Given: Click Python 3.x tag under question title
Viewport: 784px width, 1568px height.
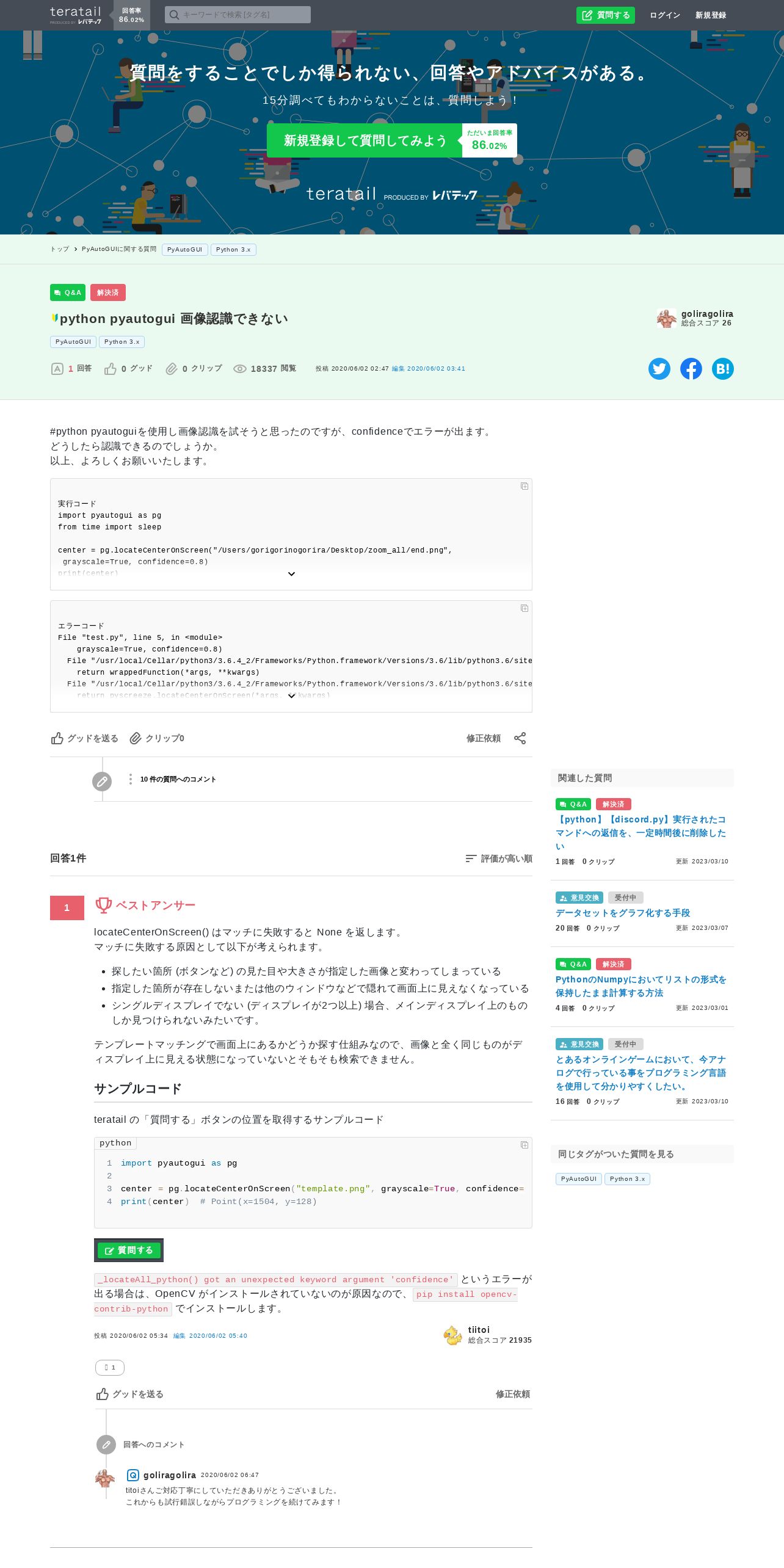Looking at the screenshot, I should [122, 342].
